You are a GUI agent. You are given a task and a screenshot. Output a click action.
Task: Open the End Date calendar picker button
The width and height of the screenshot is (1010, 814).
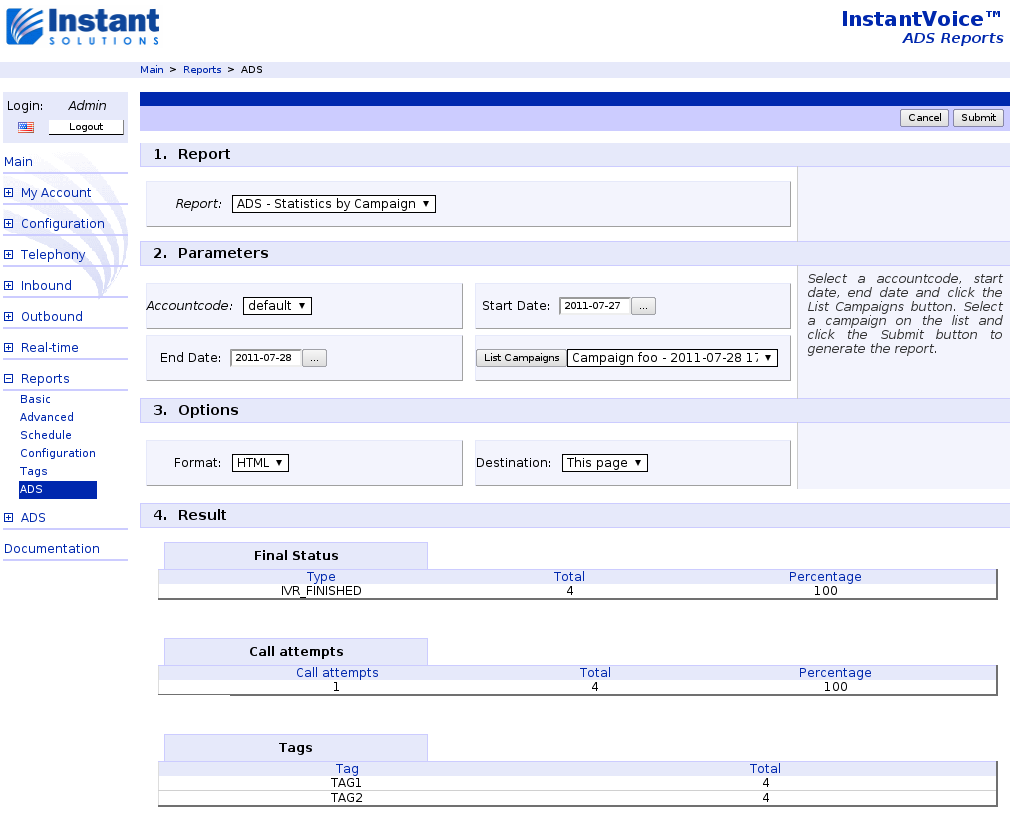[x=314, y=358]
